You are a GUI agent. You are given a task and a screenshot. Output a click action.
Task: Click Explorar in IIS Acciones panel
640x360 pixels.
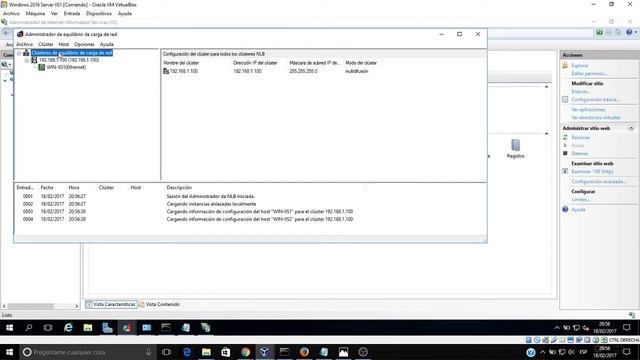click(x=580, y=66)
